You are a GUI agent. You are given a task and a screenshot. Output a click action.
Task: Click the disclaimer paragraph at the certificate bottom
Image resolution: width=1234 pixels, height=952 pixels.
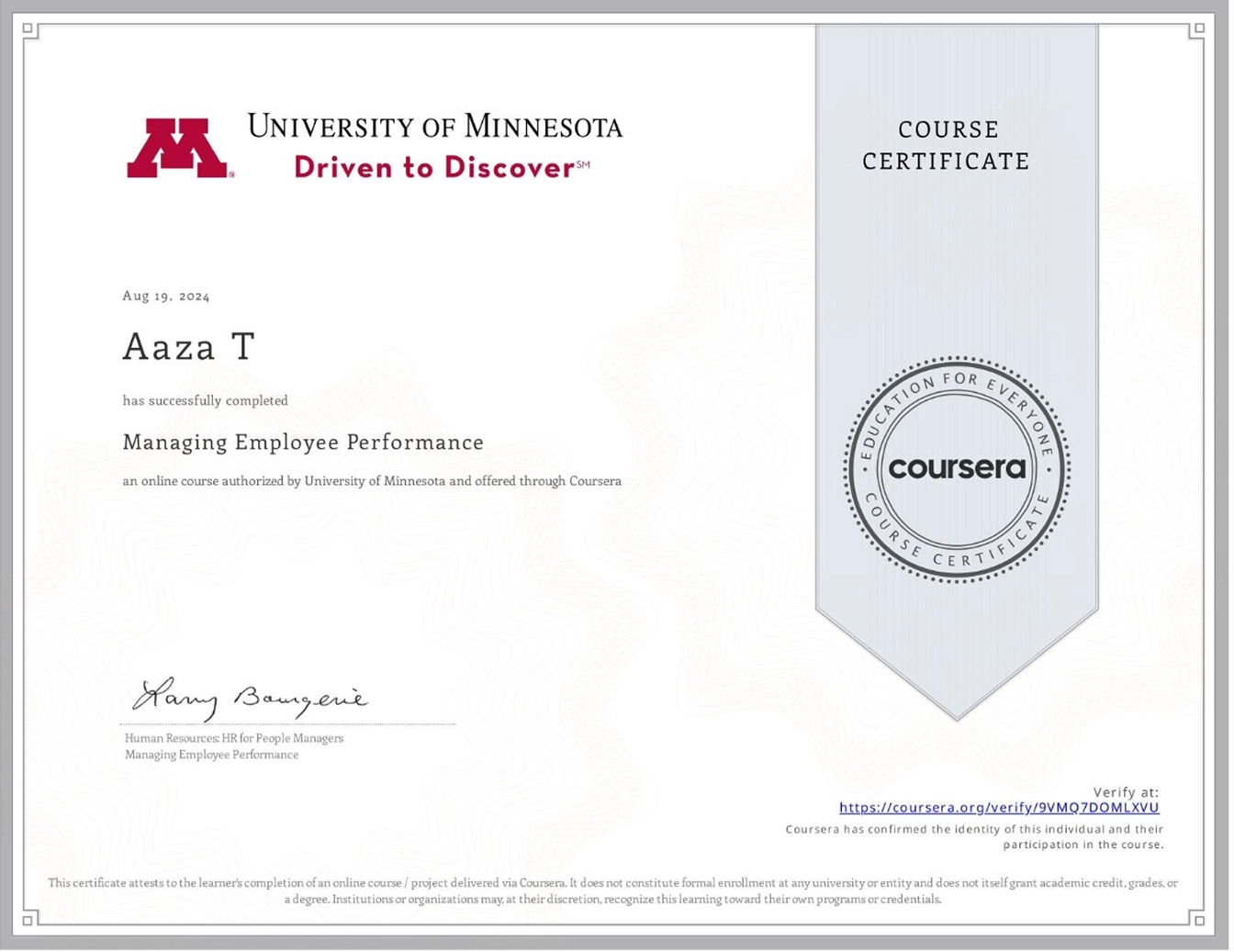(612, 891)
